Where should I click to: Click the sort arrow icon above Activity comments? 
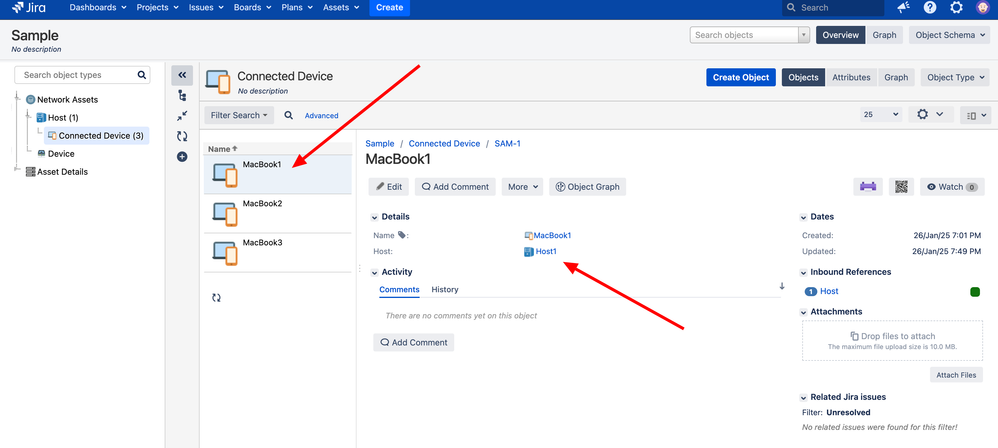click(782, 286)
